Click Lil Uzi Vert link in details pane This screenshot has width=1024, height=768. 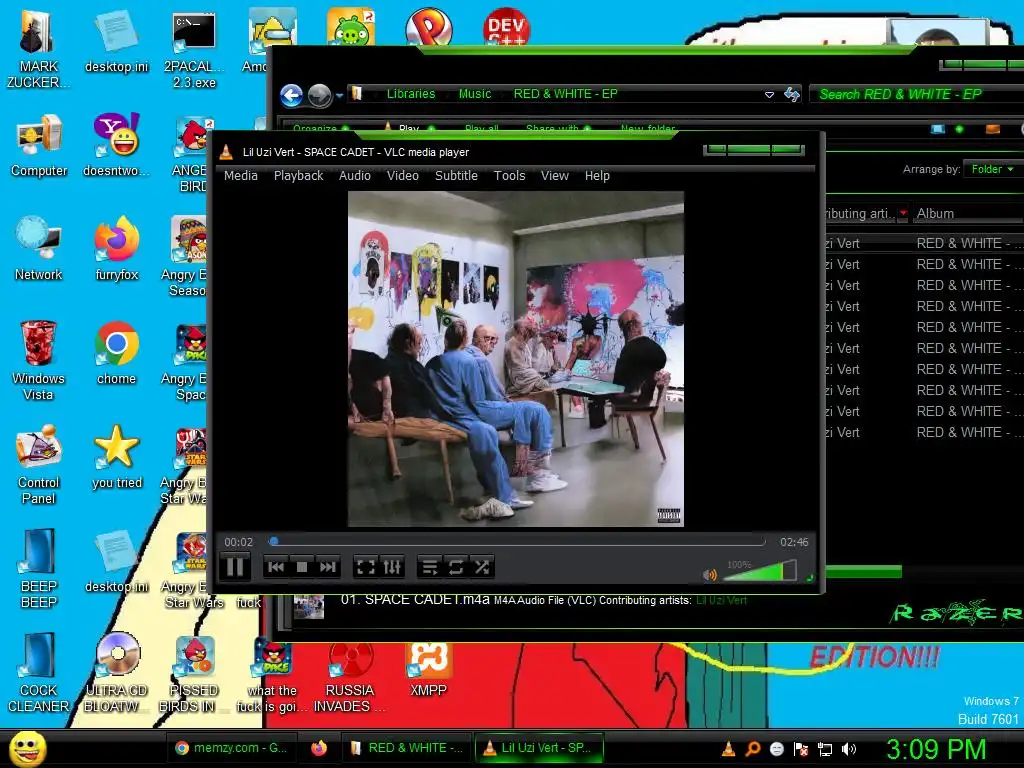[721, 600]
